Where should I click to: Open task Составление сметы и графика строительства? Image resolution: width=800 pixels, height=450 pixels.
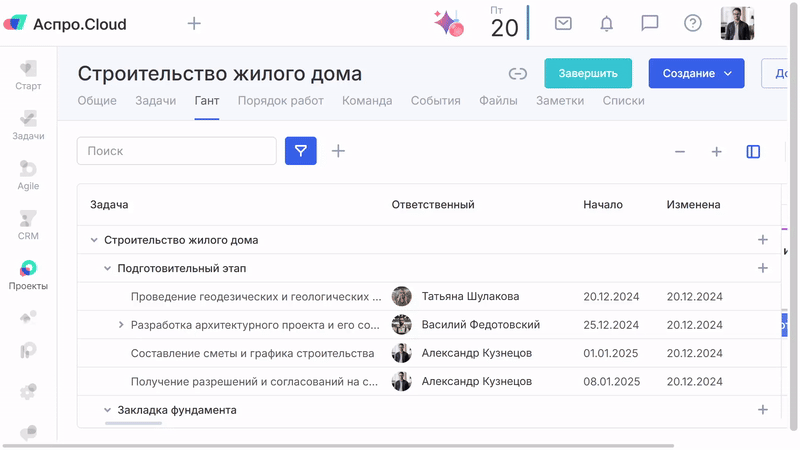click(252, 353)
